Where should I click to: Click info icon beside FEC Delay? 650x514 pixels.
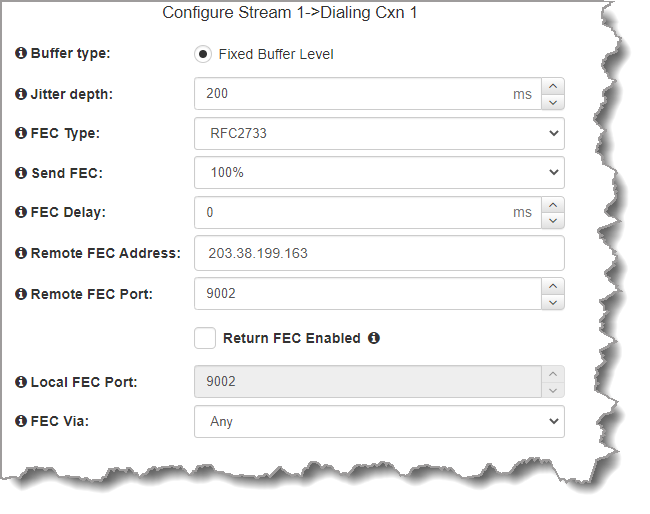(22, 213)
